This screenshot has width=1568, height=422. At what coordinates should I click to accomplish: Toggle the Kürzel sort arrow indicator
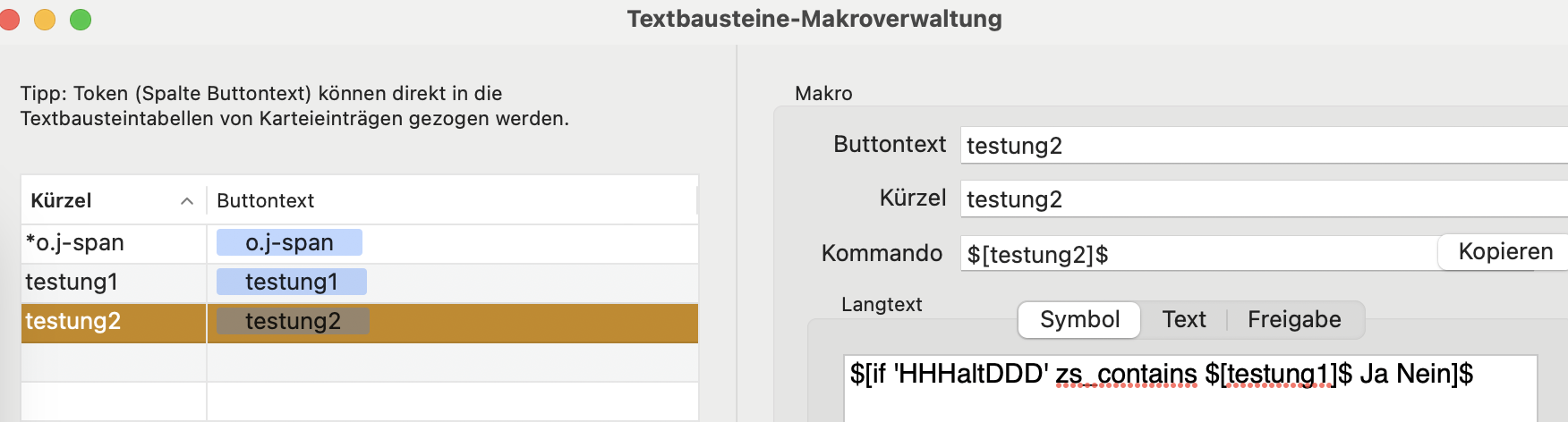(187, 201)
